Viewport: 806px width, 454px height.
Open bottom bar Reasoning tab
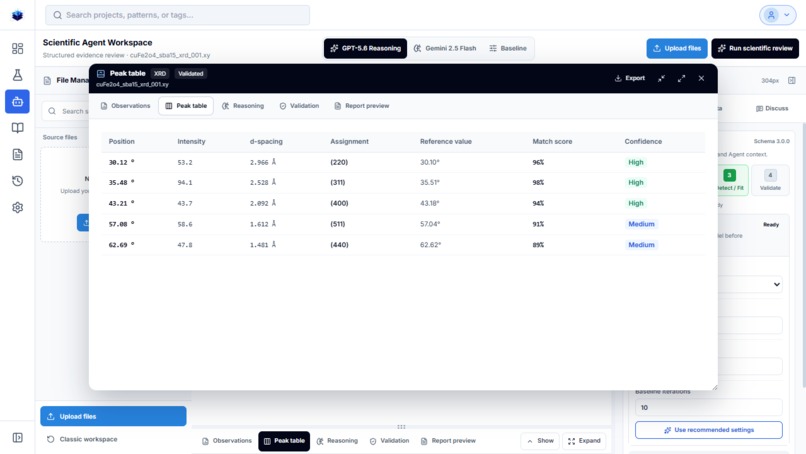click(337, 441)
